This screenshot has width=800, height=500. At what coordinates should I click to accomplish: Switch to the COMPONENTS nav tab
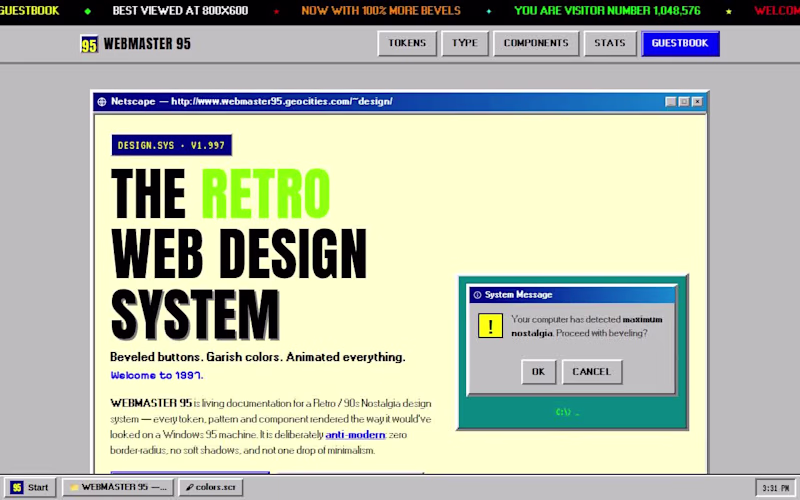pyautogui.click(x=536, y=43)
